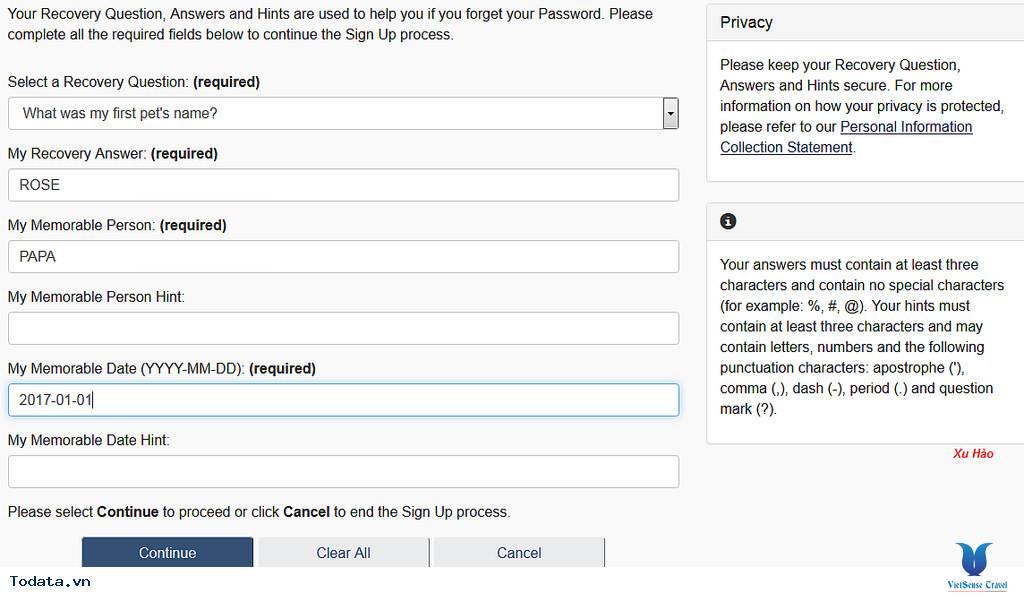Image resolution: width=1024 pixels, height=597 pixels.
Task: Click the 'My Memorable Person Hint' label
Action: point(96,297)
